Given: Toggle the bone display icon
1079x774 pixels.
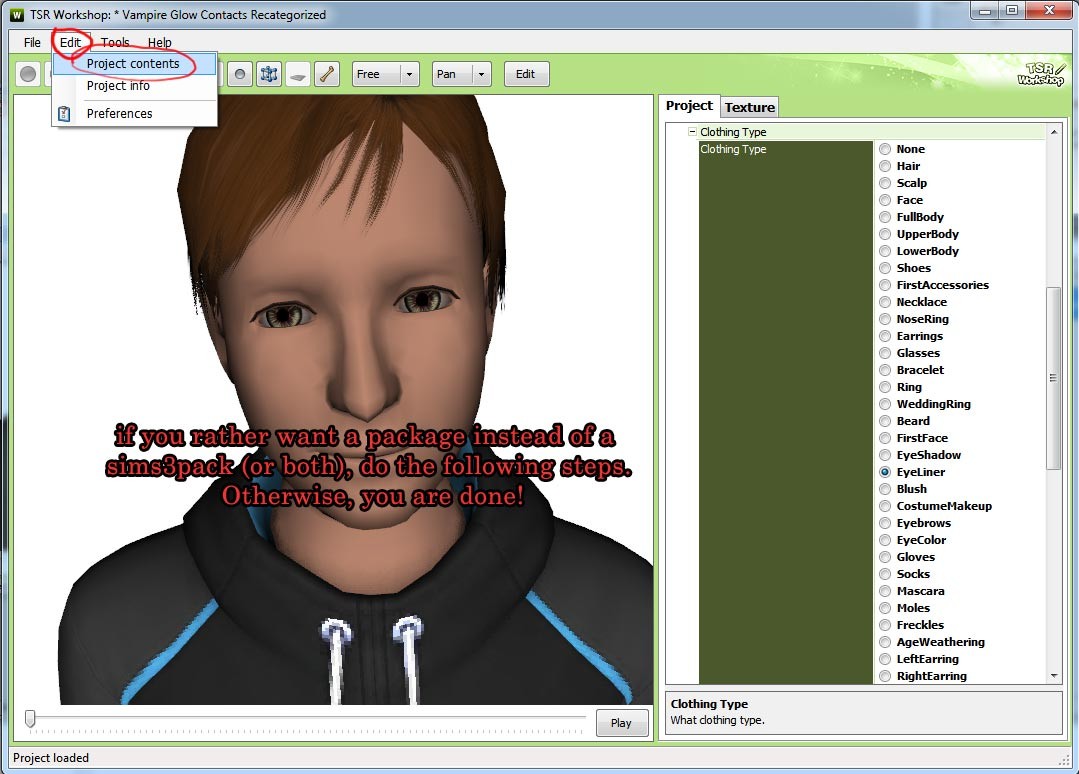Looking at the screenshot, I should pyautogui.click(x=327, y=74).
